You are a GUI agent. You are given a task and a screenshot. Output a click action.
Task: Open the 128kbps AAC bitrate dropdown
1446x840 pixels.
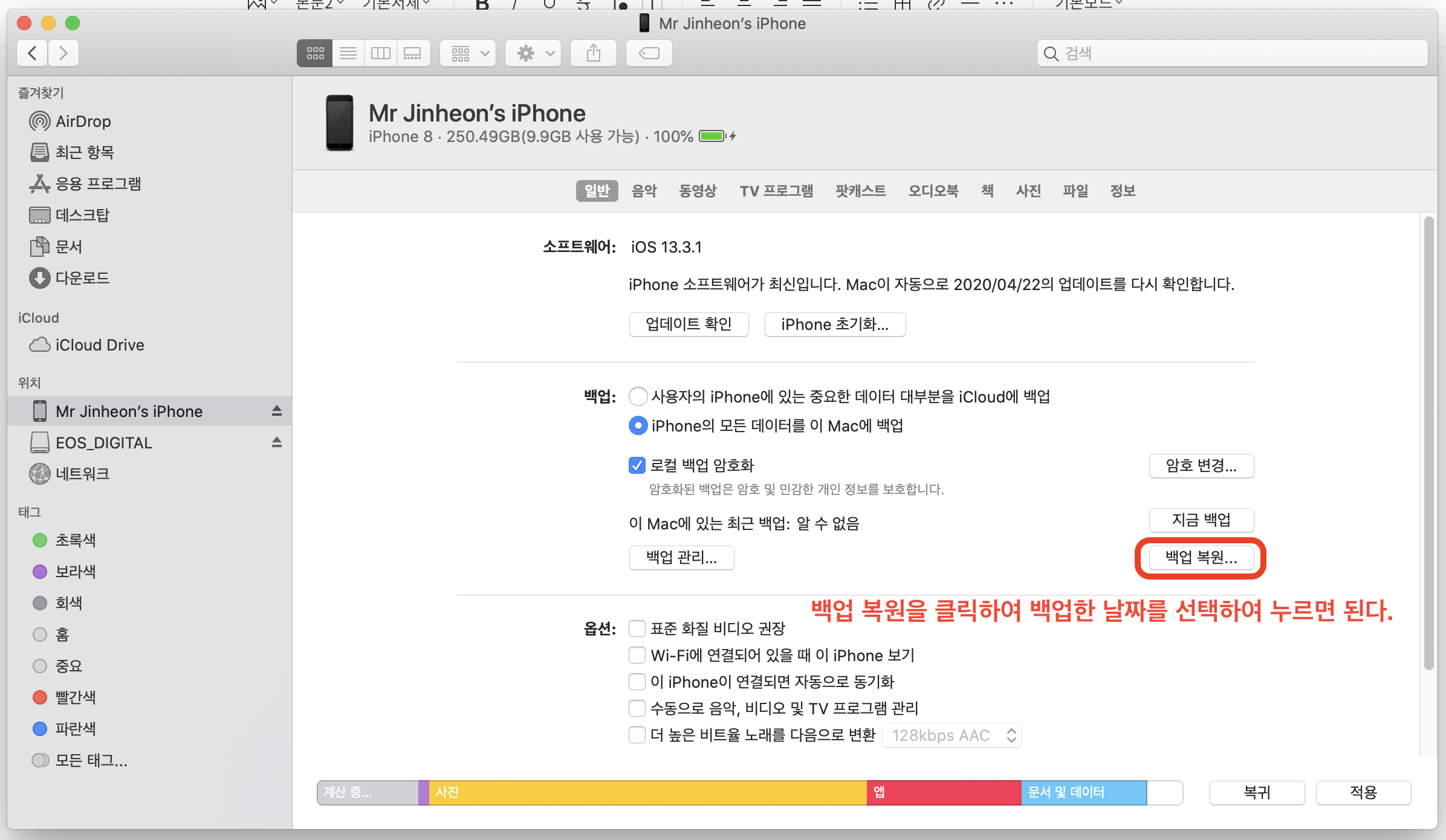pos(952,735)
